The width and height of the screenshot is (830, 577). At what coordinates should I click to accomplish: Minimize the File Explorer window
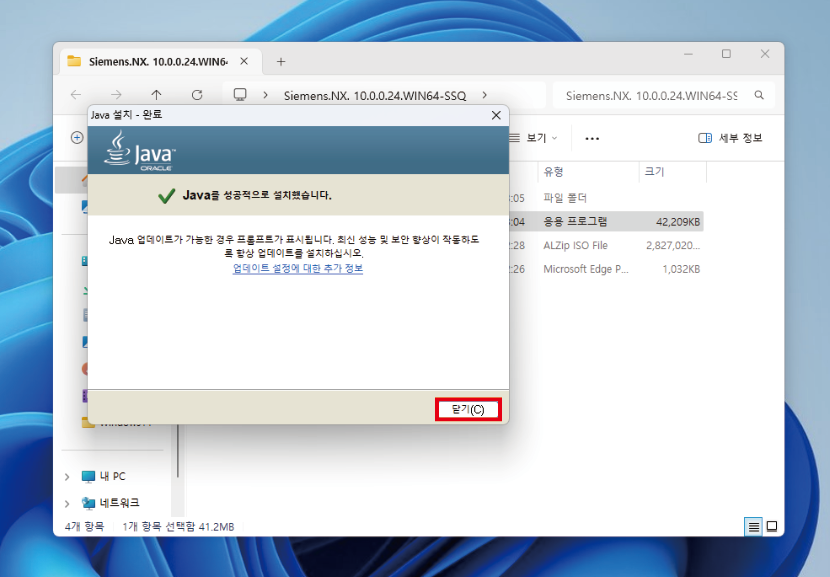coord(688,54)
